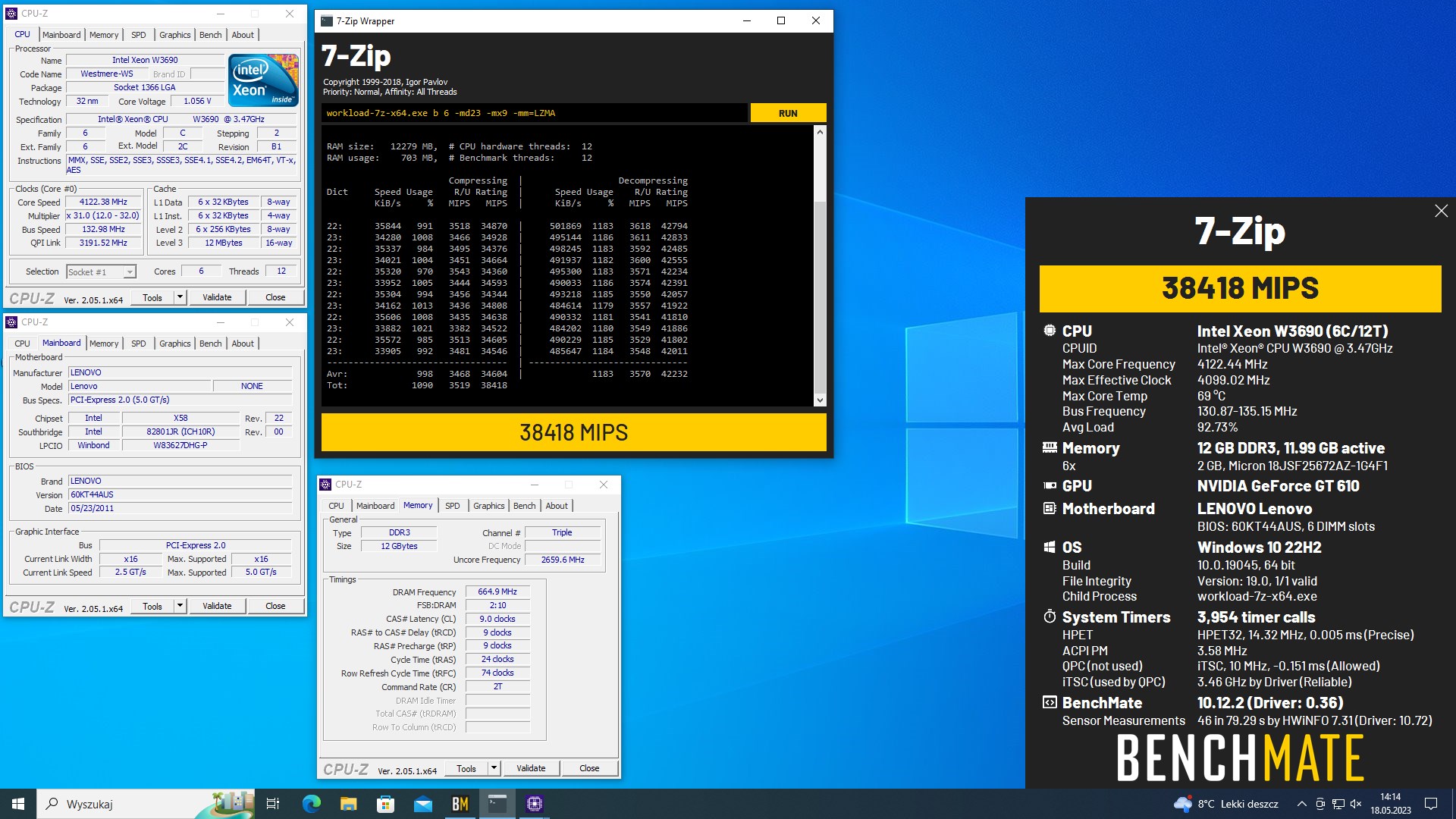This screenshot has height=819, width=1456.
Task: Click the Core Speed value 4122.38 MHz
Action: 103,202
